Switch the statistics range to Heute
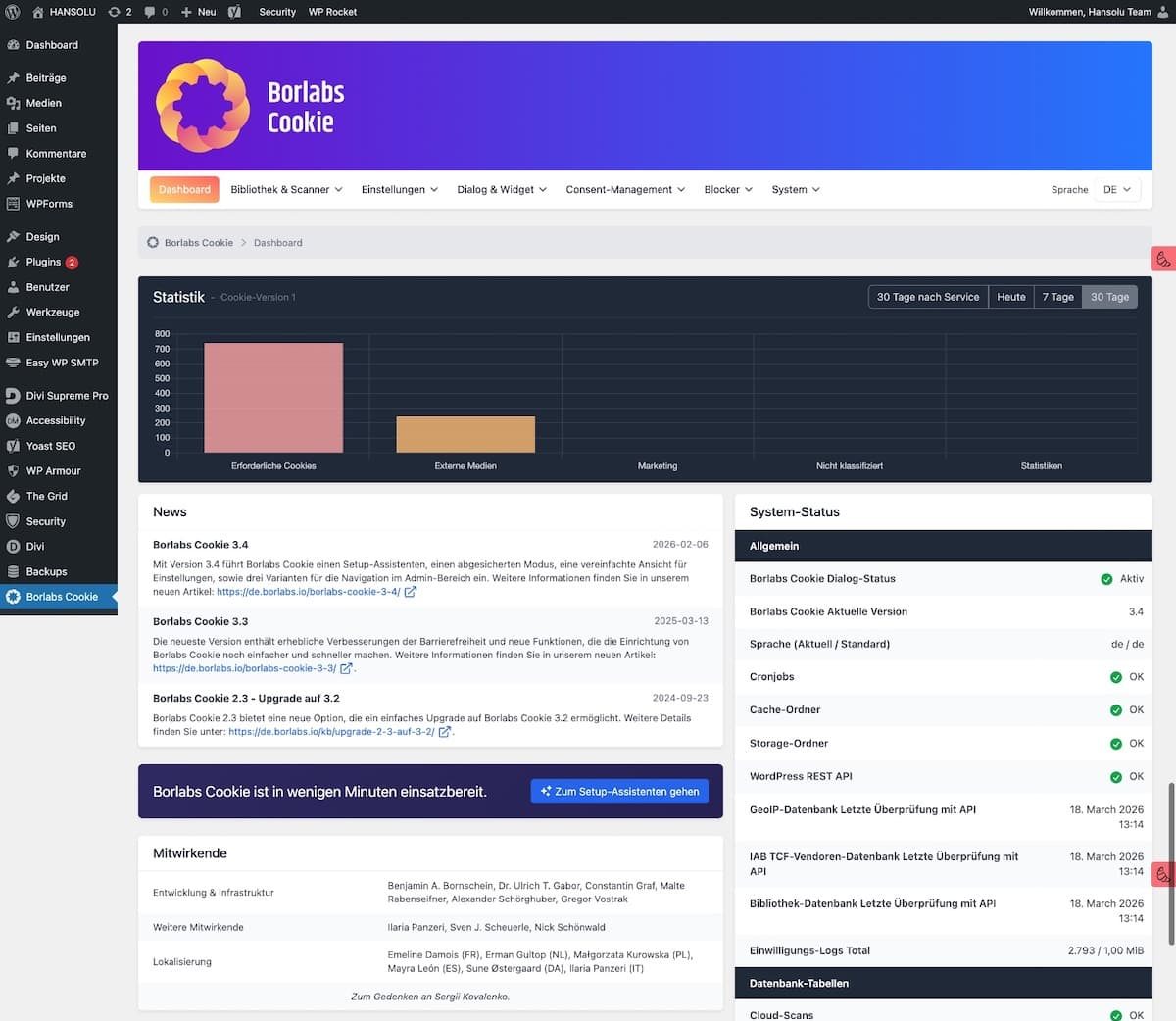This screenshot has height=1021, width=1176. pos(1010,296)
